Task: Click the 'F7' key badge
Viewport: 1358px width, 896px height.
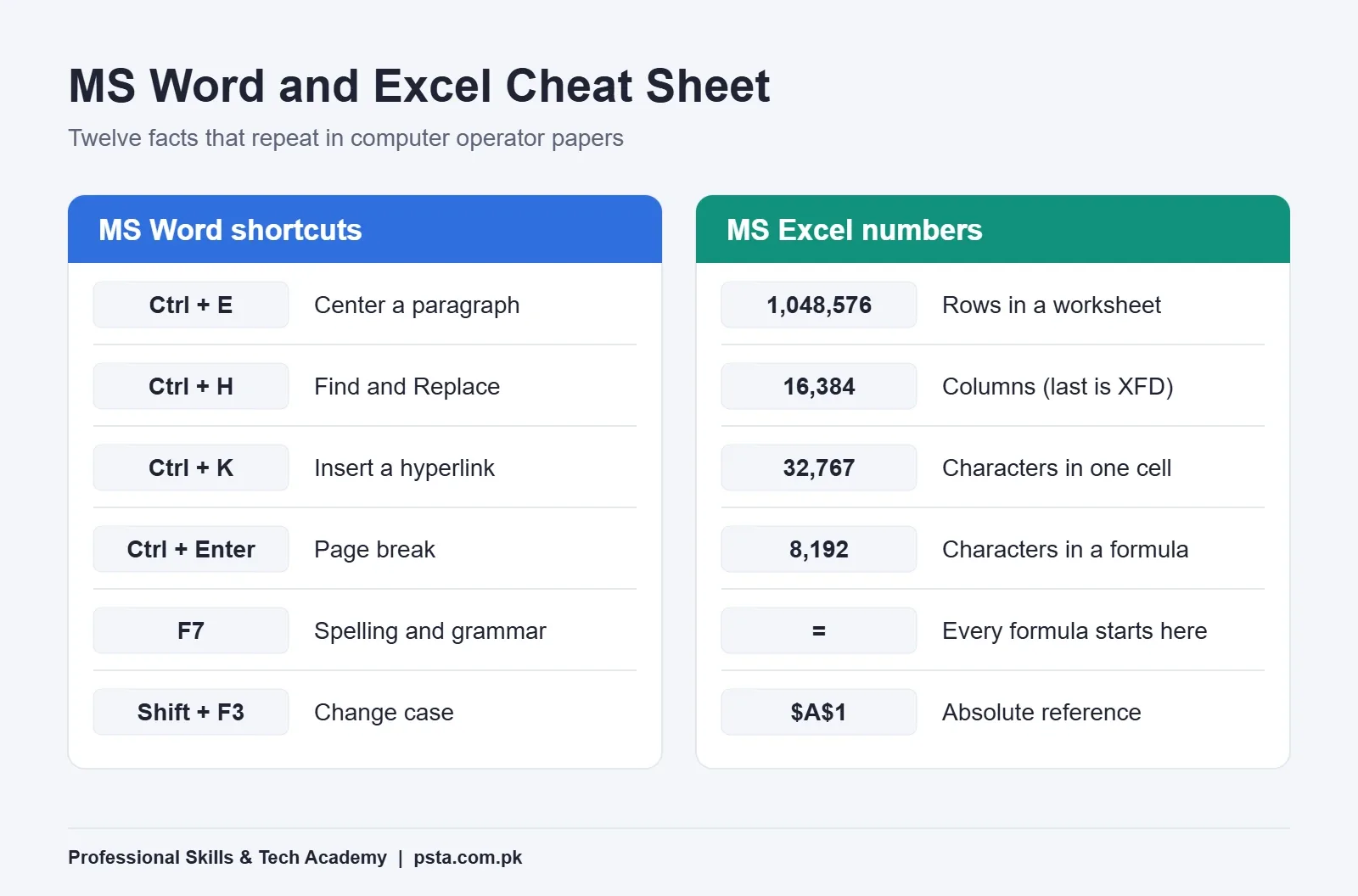Action: tap(191, 630)
